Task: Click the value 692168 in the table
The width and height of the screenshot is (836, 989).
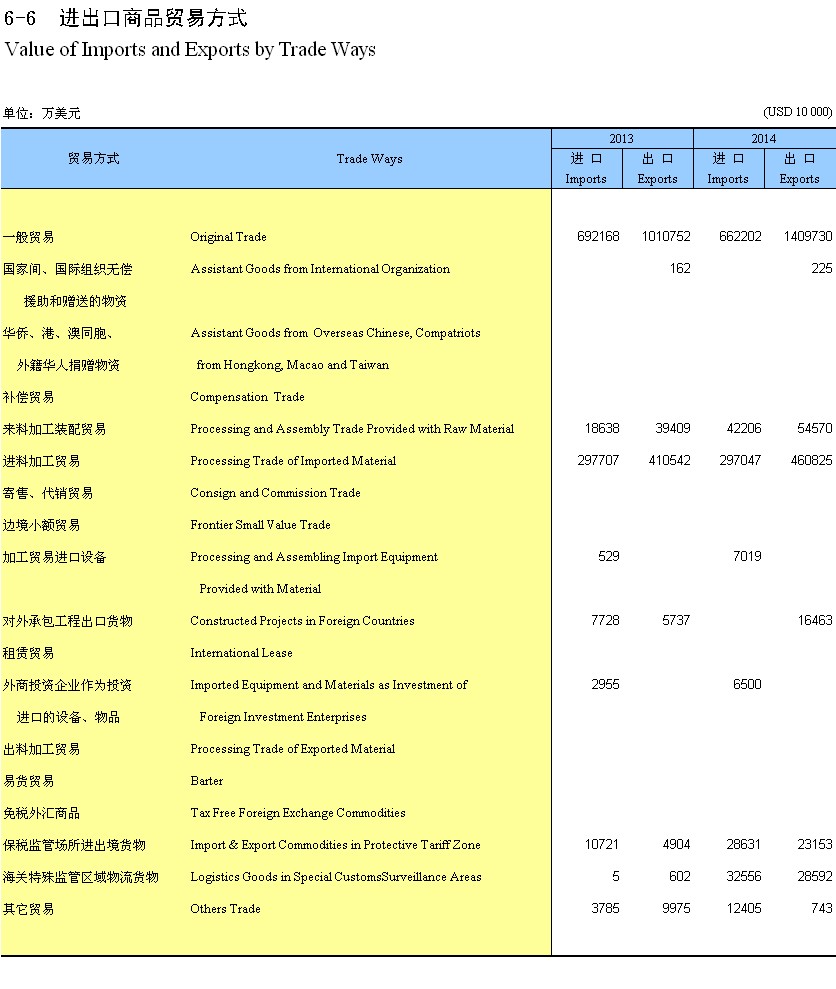Action: pos(598,237)
